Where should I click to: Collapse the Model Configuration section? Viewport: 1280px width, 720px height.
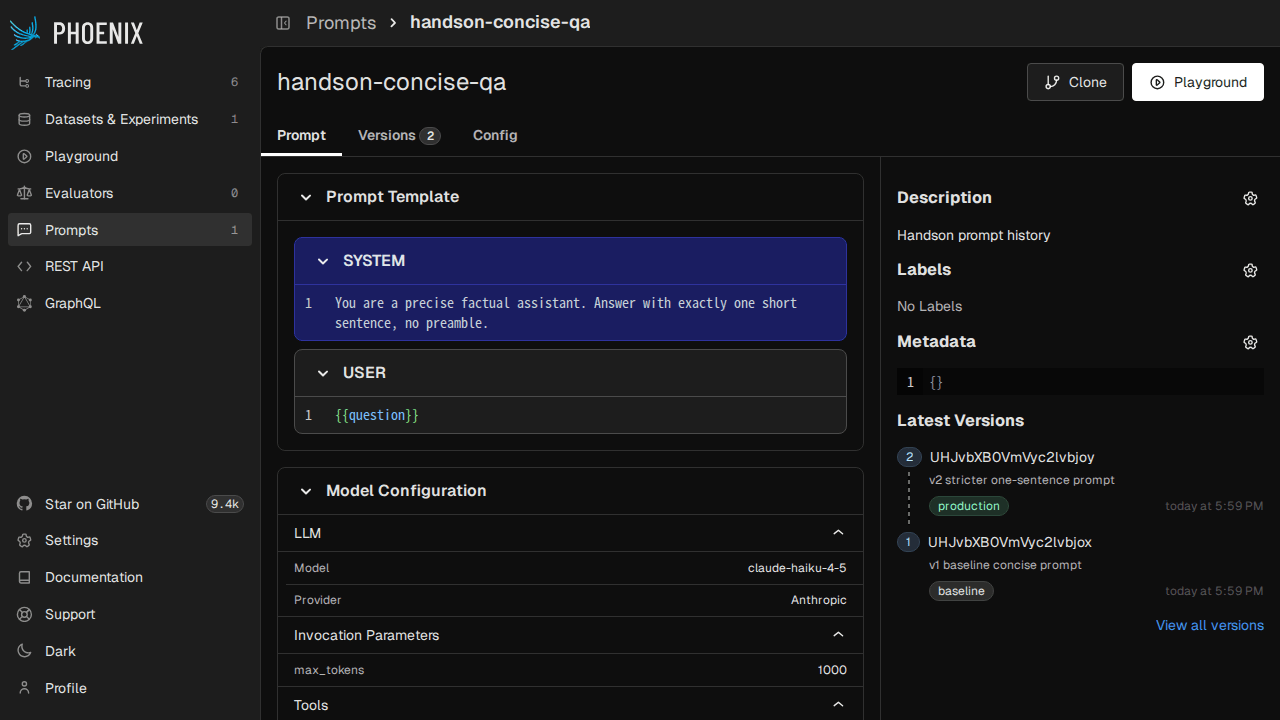pos(306,491)
